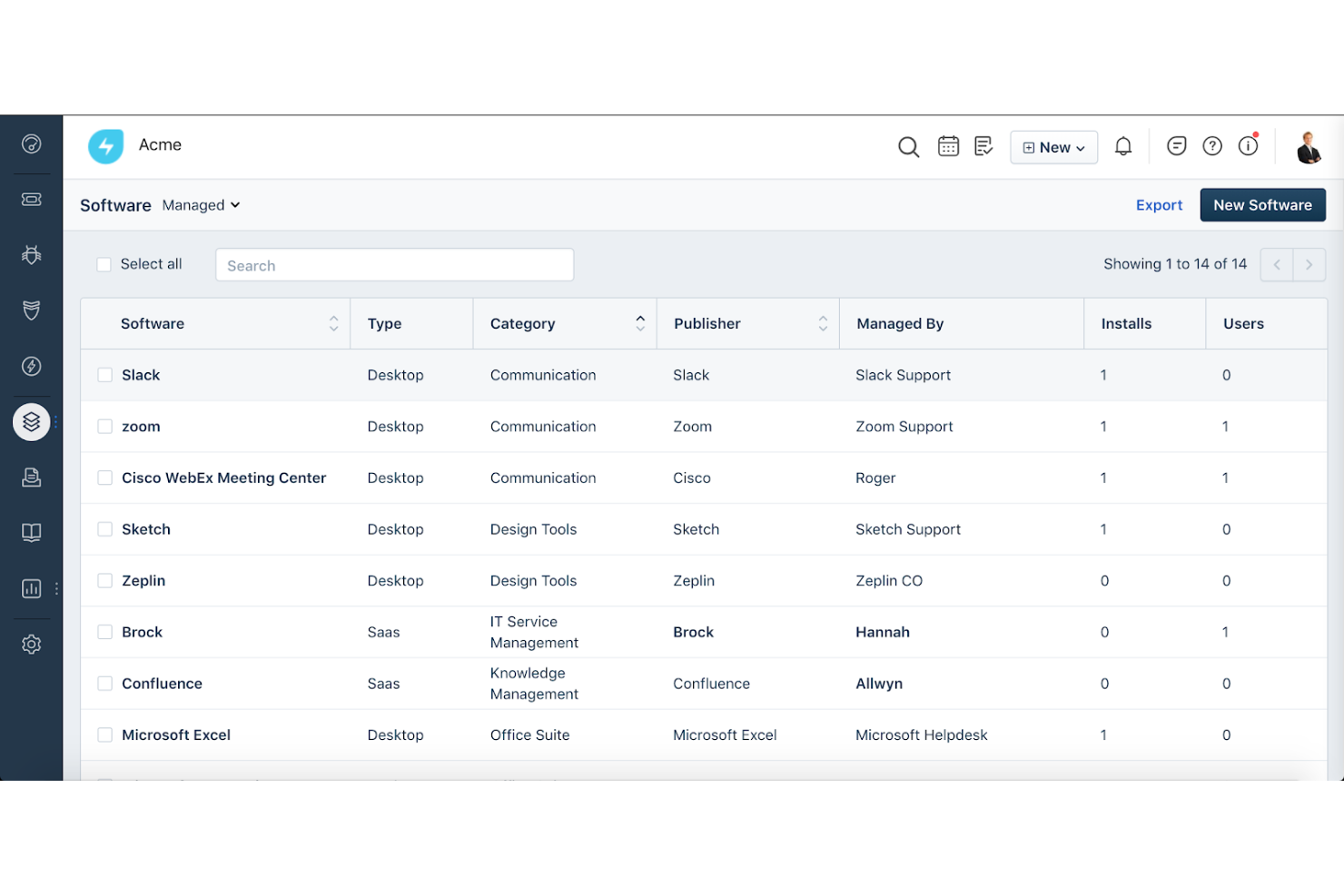This screenshot has height=896, width=1344.
Task: Click the Export link
Action: [1159, 205]
